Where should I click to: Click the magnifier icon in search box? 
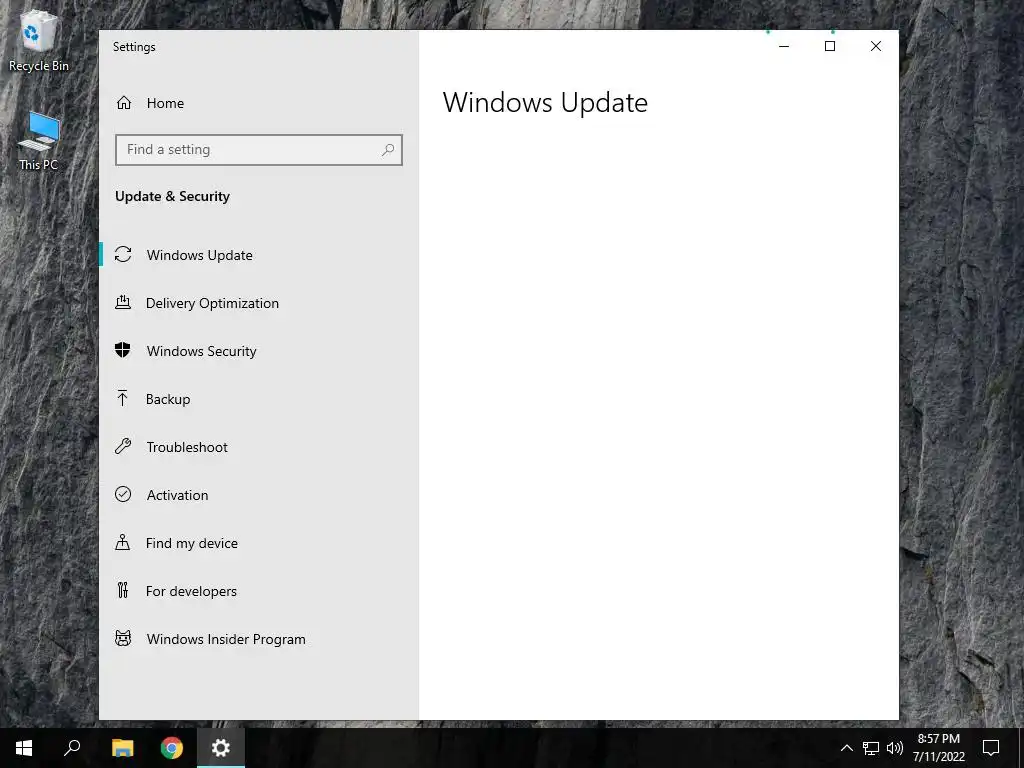pyautogui.click(x=388, y=150)
